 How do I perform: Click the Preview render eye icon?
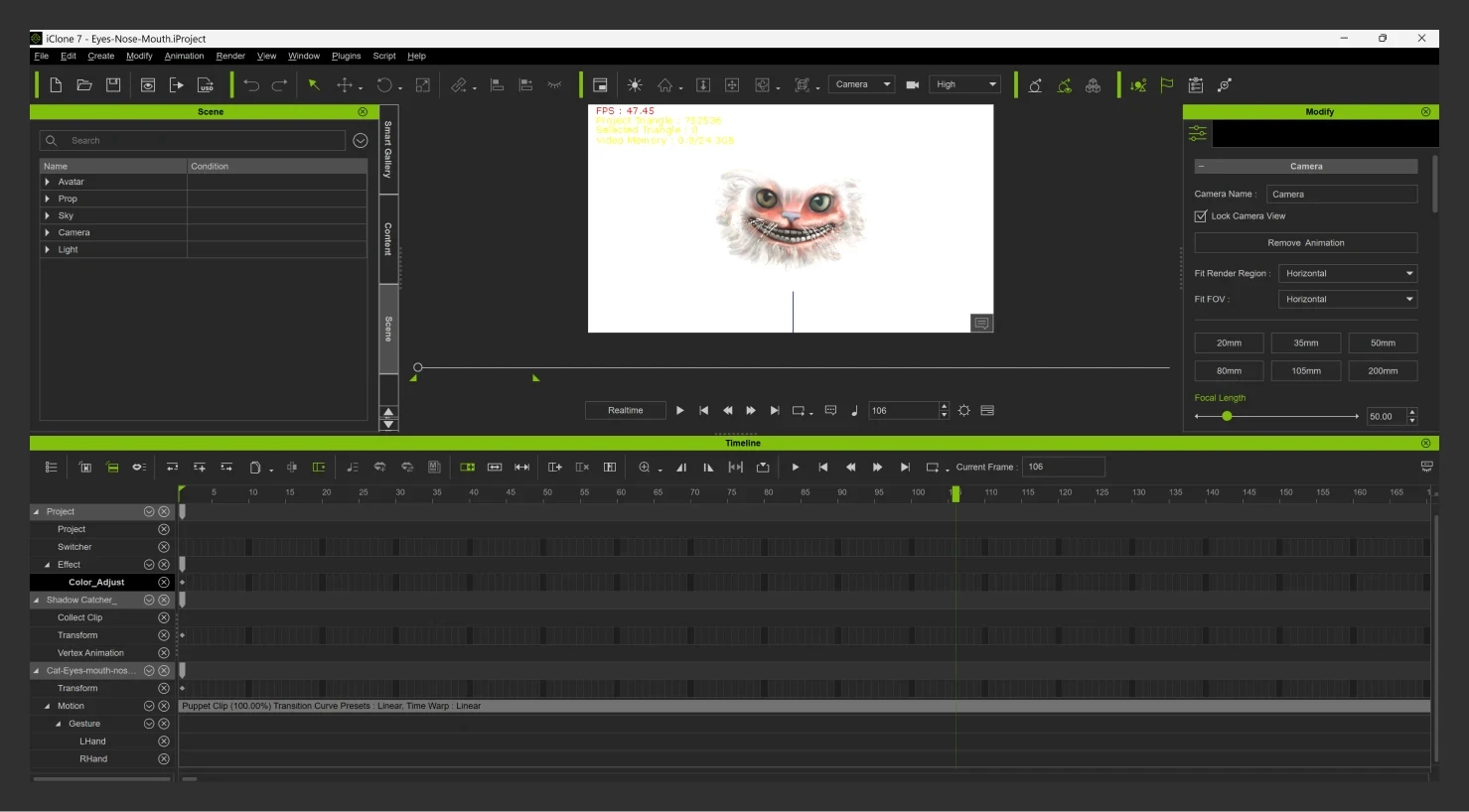[x=148, y=85]
